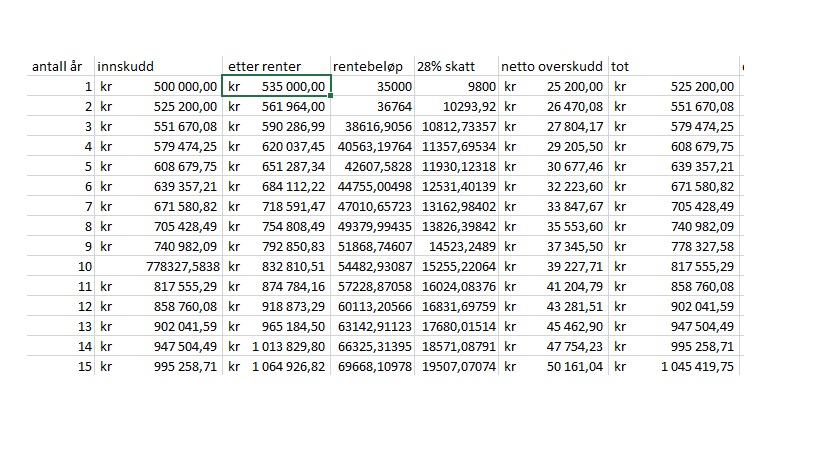Image resolution: width=819 pixels, height=460 pixels.
Task: Click the 'netto overskudd' header cell
Action: pos(554,66)
